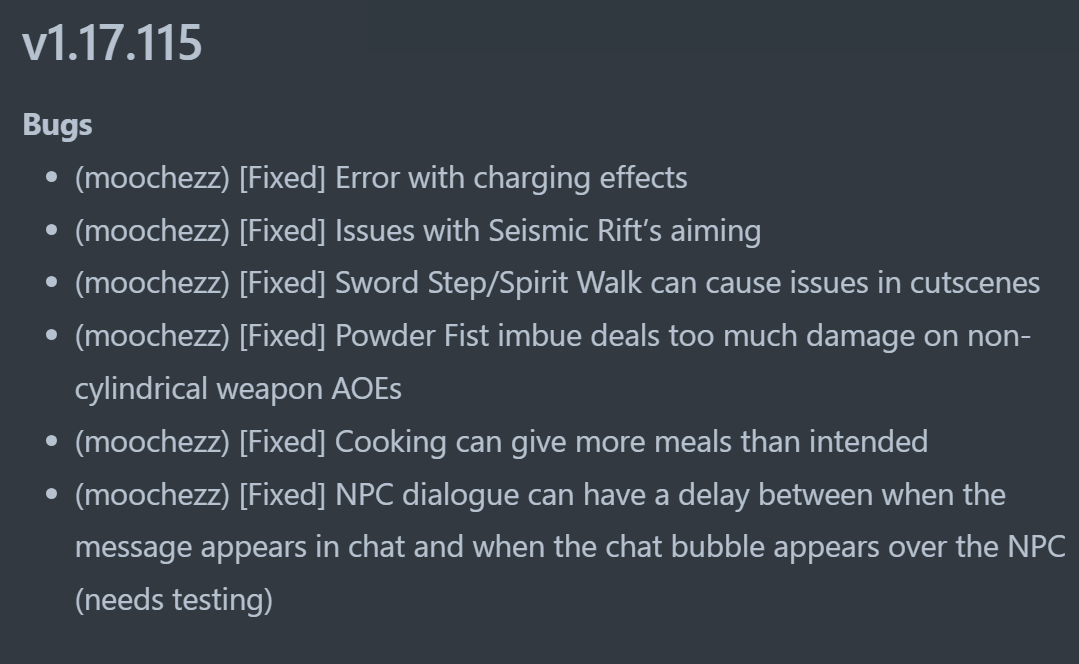This screenshot has width=1079, height=664.
Task: Select the Sword Step/Spirit Walk cutscenes entry
Action: click(687, 283)
